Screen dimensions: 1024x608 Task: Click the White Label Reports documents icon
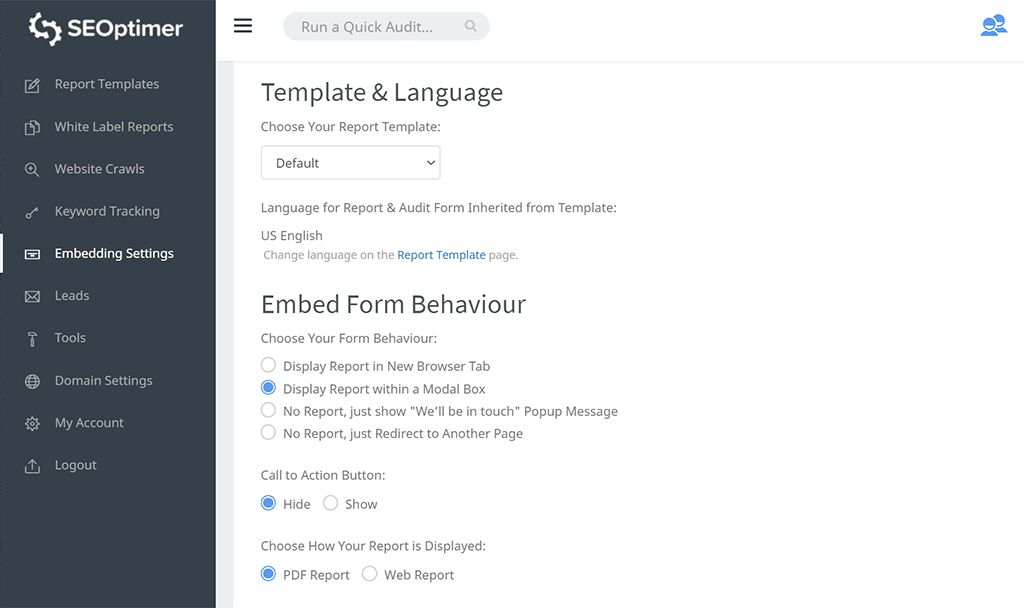(x=32, y=127)
